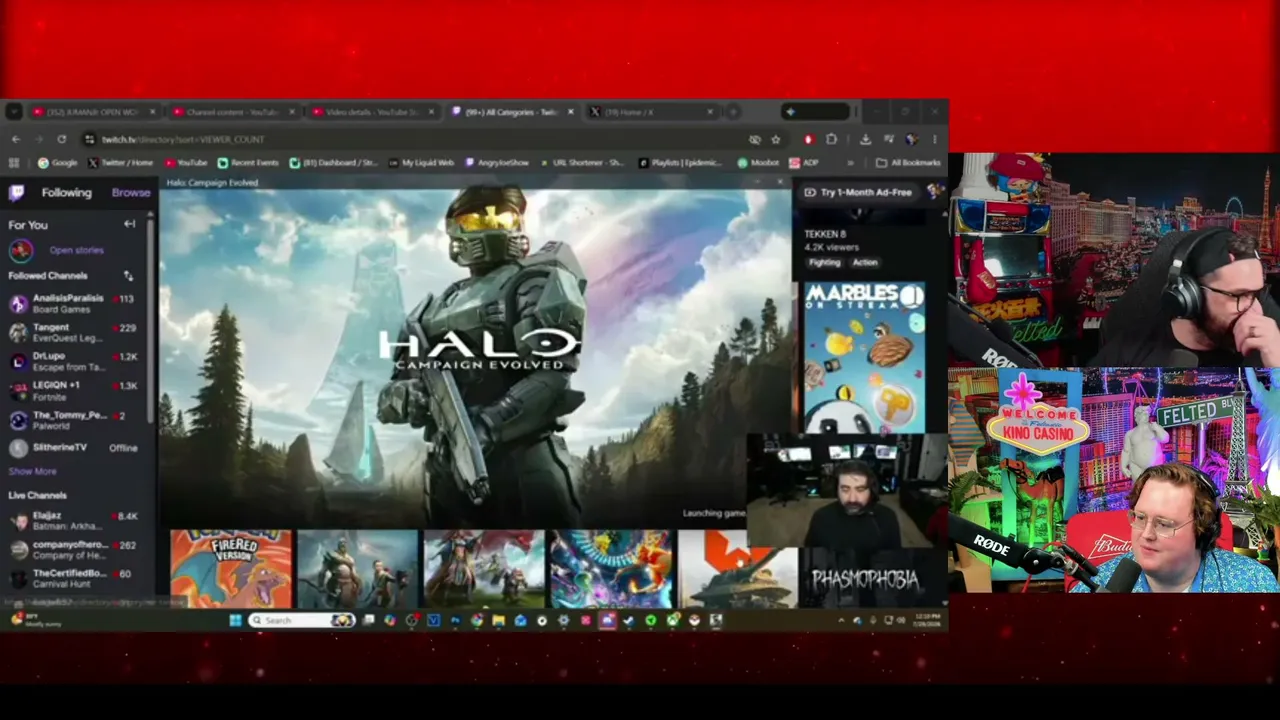The height and width of the screenshot is (720, 1280).
Task: Open YouTube bookmark
Action: 186,163
